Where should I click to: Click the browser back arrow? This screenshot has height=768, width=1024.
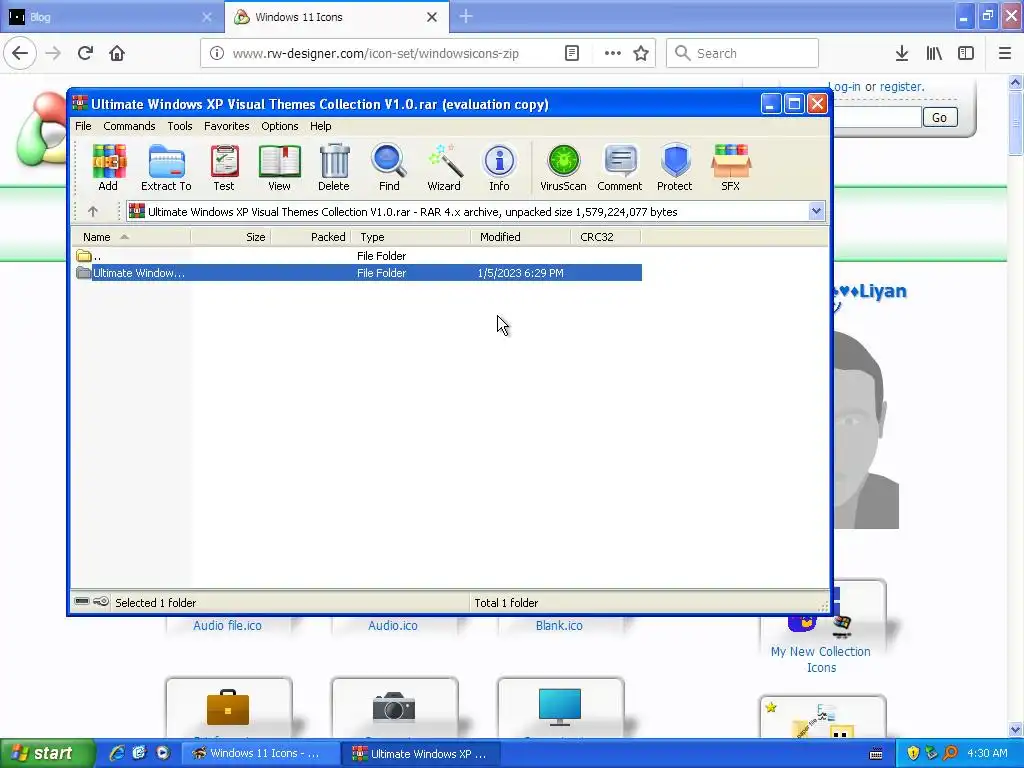pos(20,54)
